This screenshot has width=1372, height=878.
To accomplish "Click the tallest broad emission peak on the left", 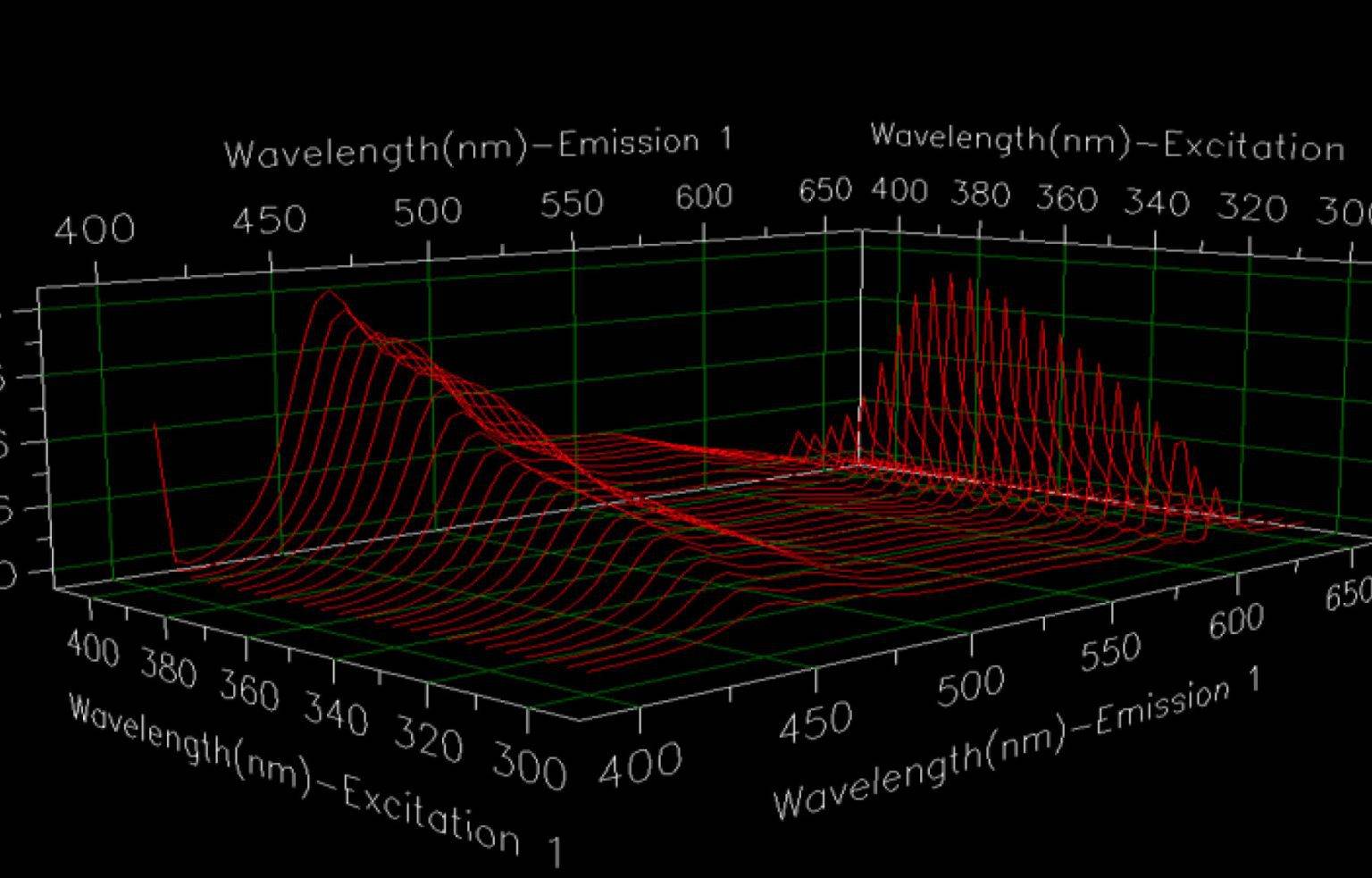I will click(x=330, y=293).
